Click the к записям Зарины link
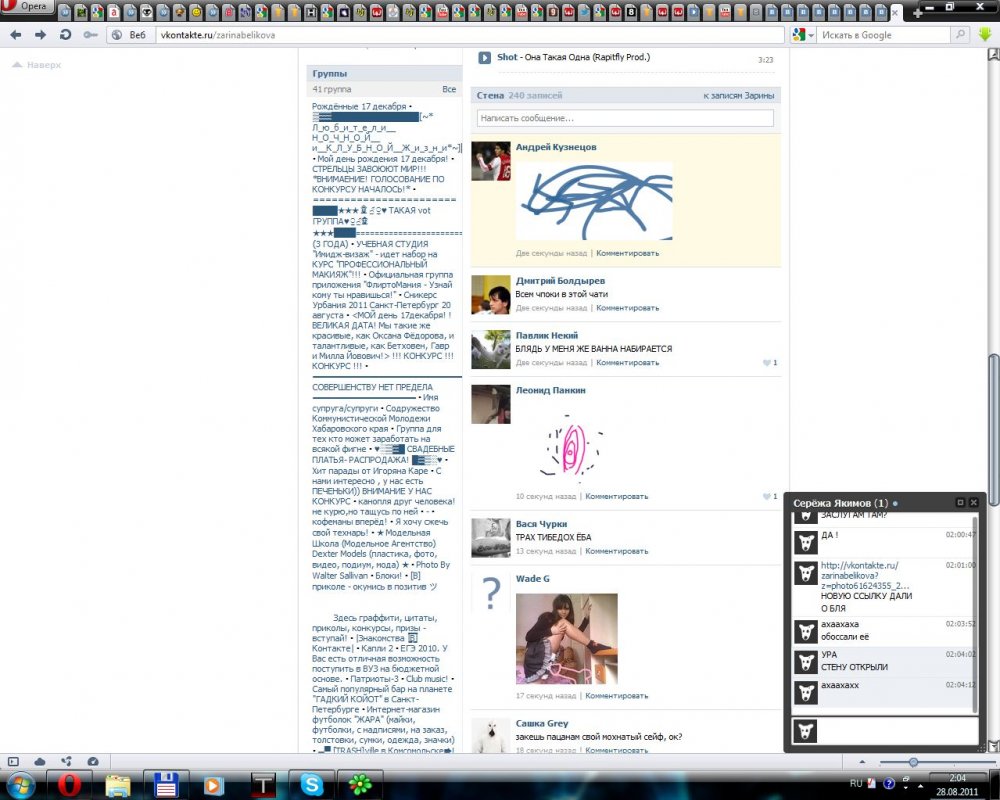This screenshot has height=800, width=1000. 739,96
